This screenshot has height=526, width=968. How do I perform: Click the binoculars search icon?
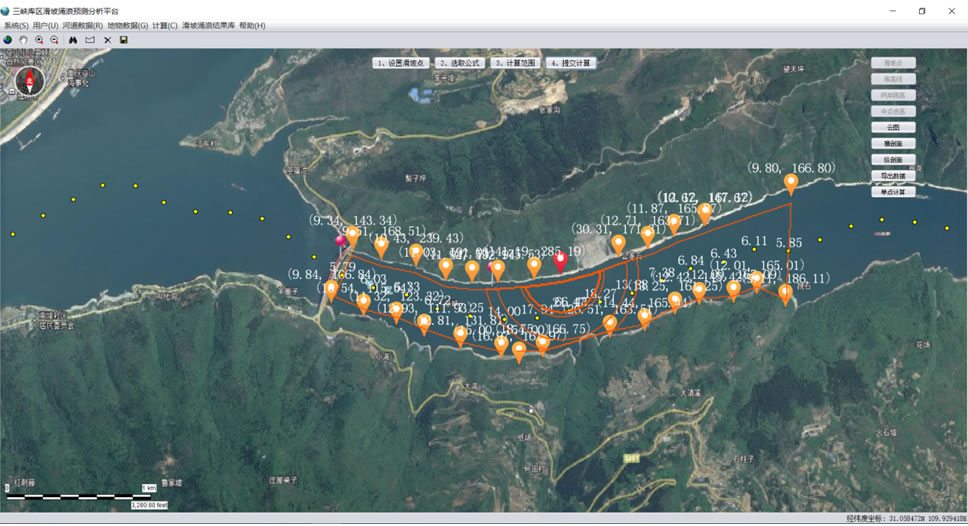tap(73, 40)
